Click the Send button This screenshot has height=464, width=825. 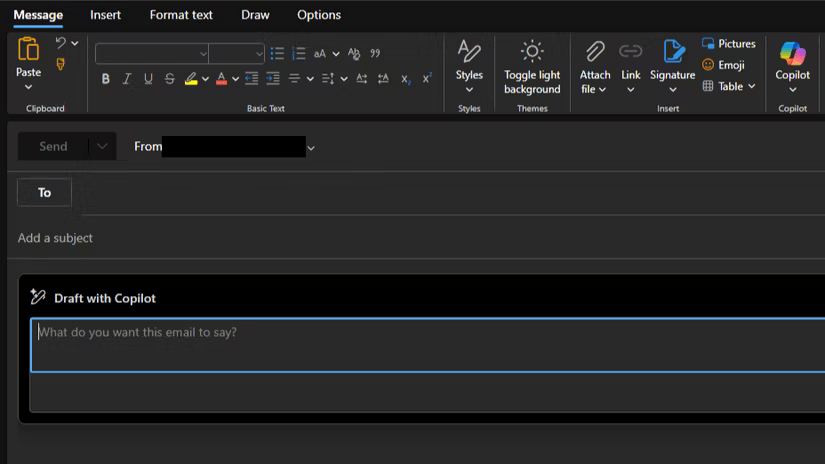click(x=53, y=146)
